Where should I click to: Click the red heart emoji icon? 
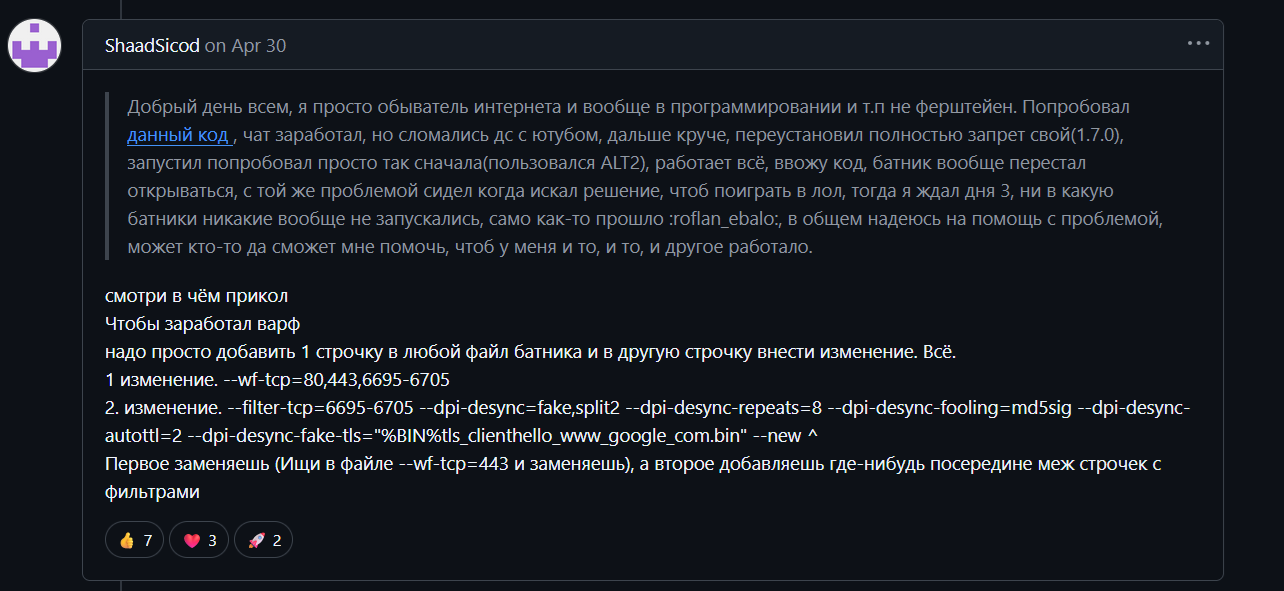pyautogui.click(x=191, y=540)
